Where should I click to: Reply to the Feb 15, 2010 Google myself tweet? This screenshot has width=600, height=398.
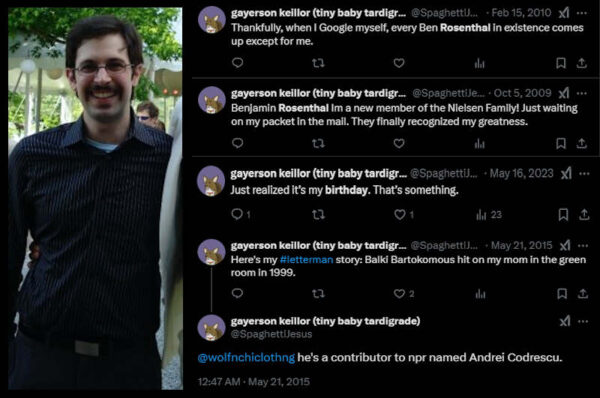[237, 63]
